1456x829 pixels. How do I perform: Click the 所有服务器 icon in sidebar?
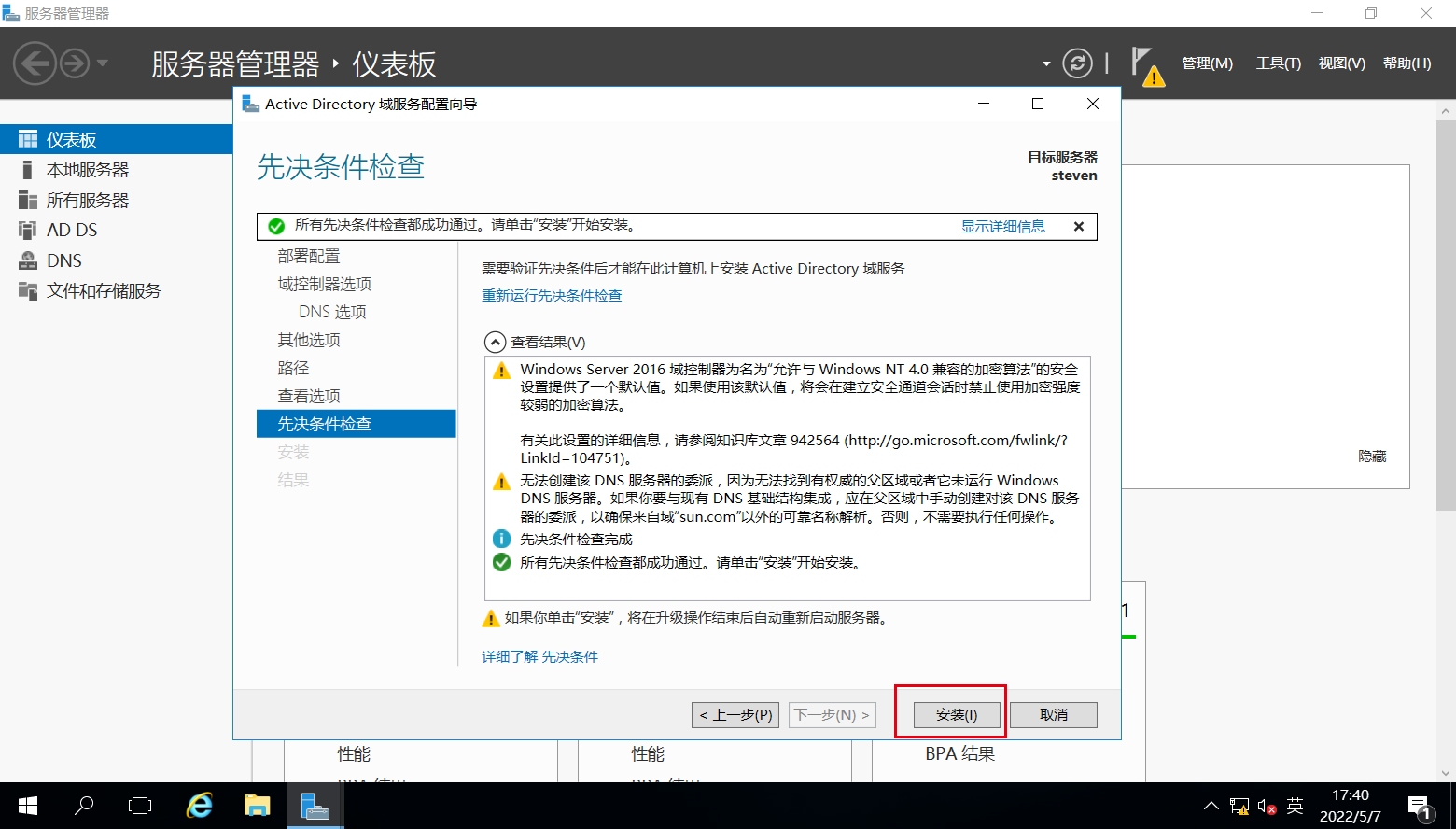pos(28,200)
